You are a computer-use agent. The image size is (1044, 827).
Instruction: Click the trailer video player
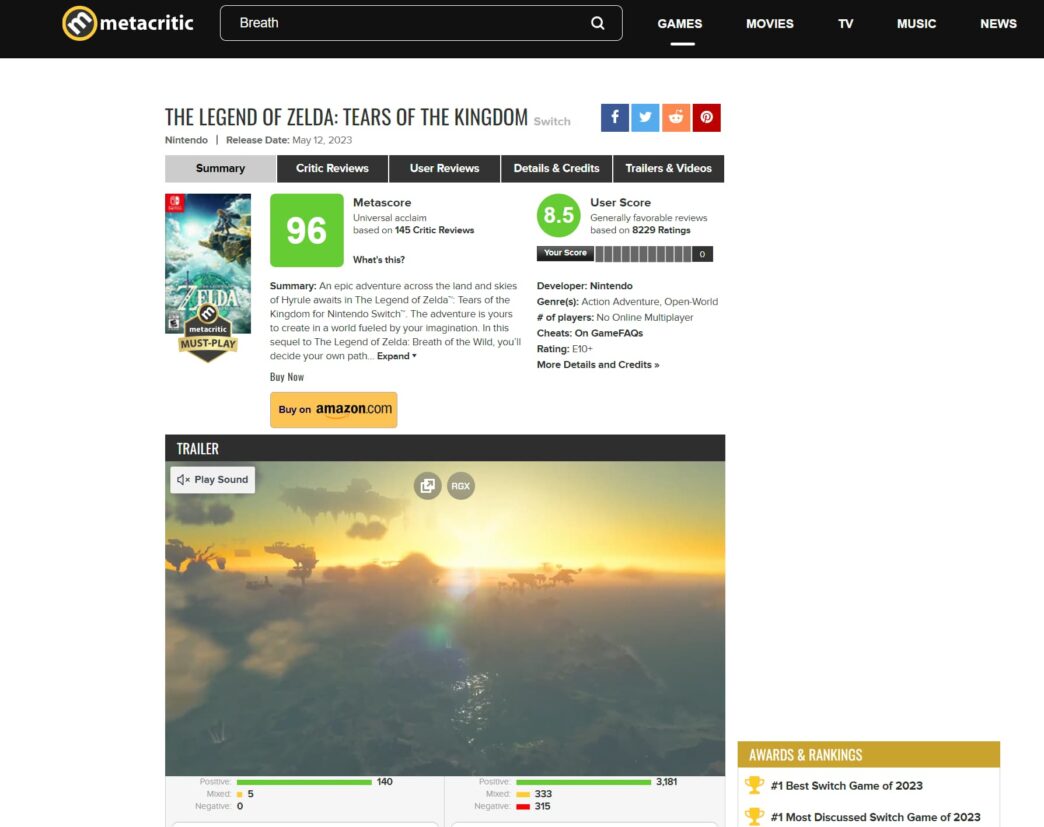[x=445, y=618]
